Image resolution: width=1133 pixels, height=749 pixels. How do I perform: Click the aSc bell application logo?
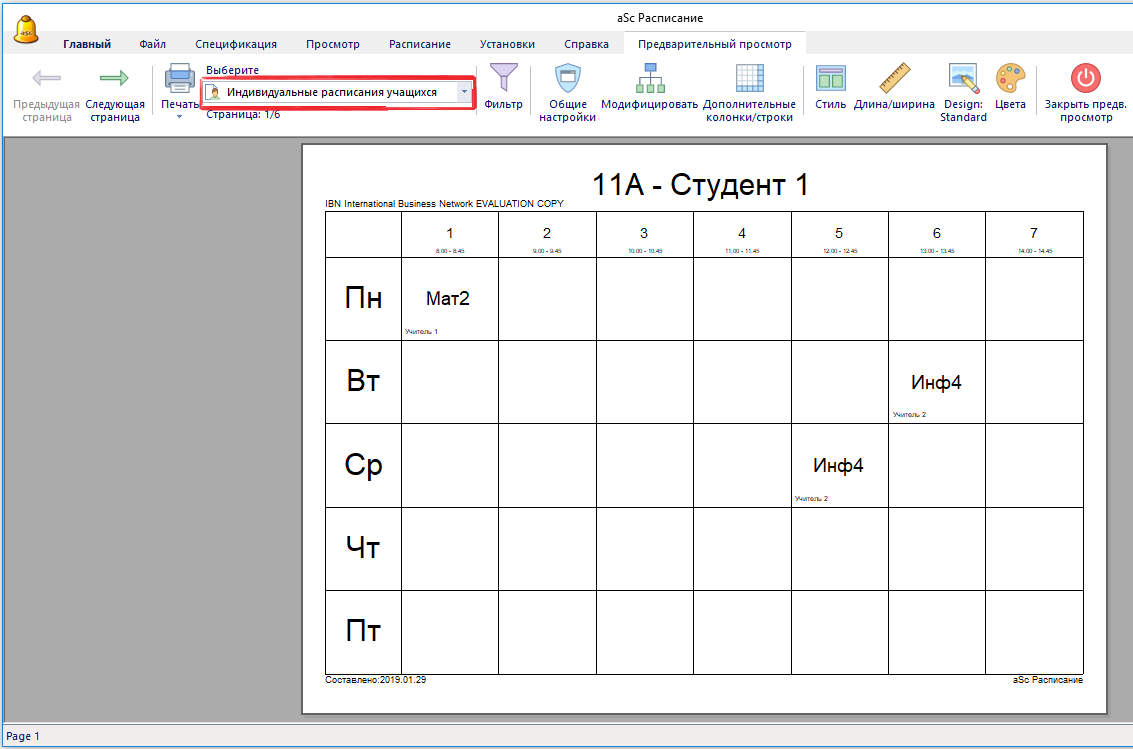26,29
